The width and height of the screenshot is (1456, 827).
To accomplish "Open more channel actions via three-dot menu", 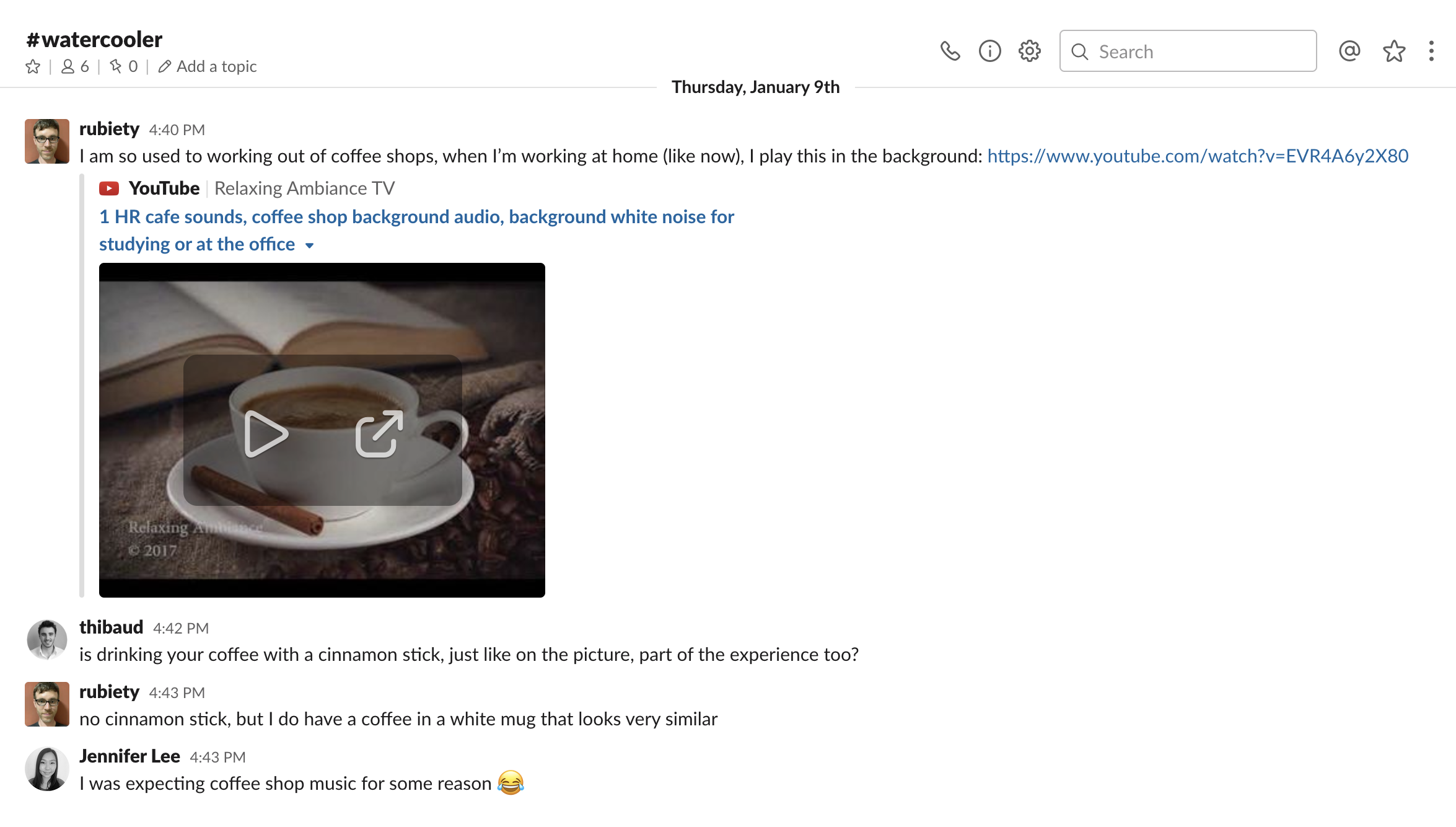I will click(1431, 51).
